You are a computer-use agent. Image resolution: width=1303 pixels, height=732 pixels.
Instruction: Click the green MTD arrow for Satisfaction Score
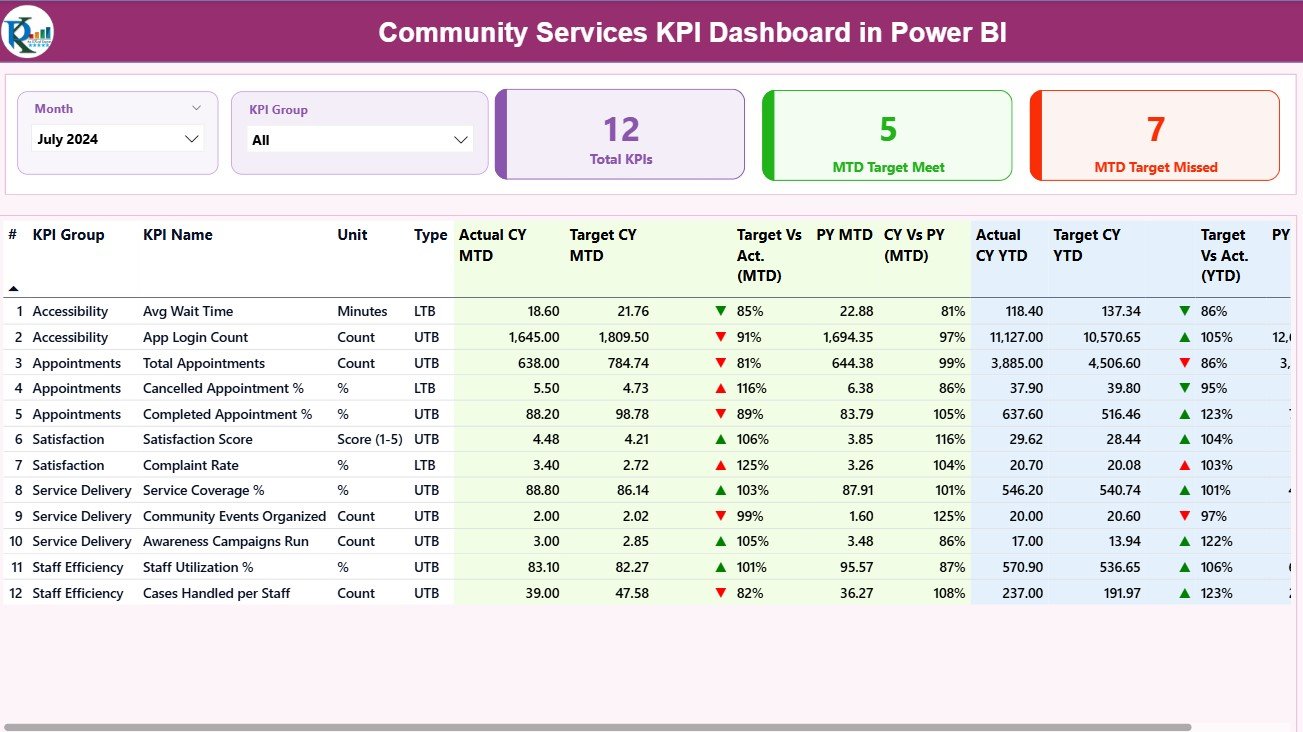click(720, 439)
